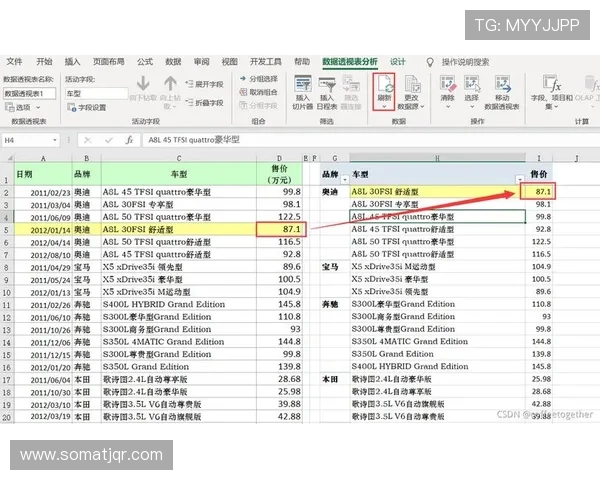Select pivot cell X5 xDrive35i 领先型
Image resolution: width=600 pixels, height=480 pixels.
click(x=437, y=292)
